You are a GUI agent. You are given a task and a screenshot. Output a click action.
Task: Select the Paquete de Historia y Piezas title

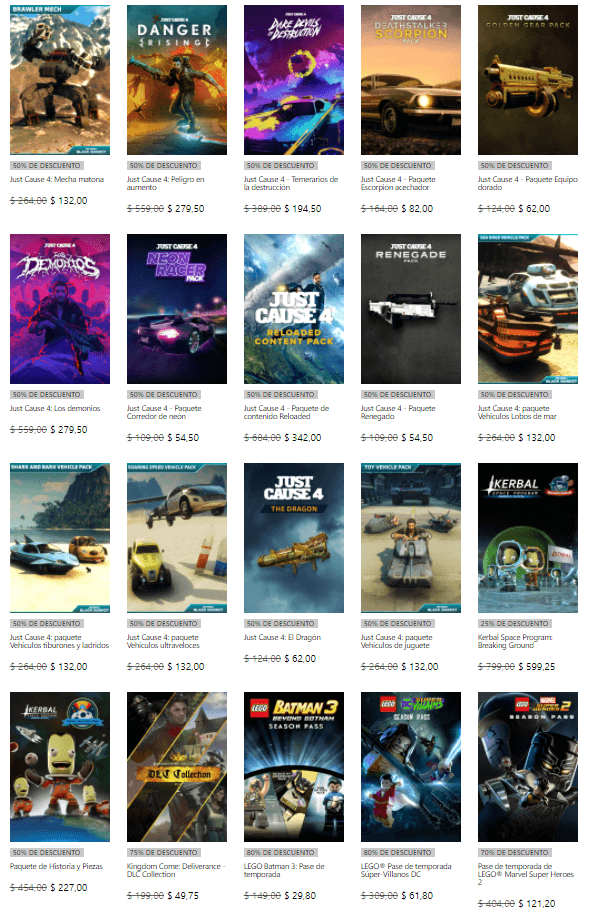tap(56, 866)
